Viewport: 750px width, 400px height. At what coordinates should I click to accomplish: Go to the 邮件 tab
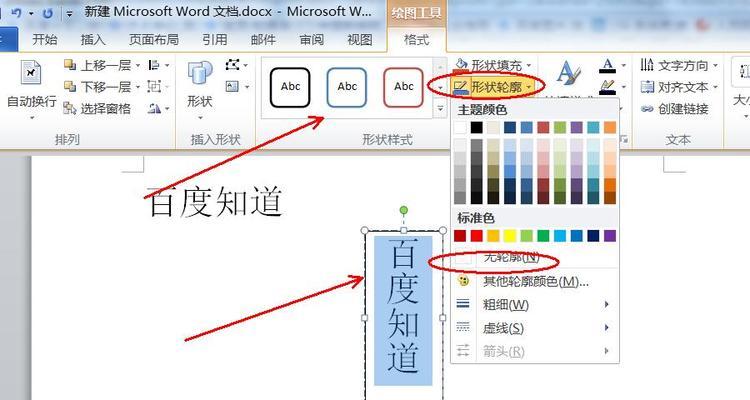[263, 40]
